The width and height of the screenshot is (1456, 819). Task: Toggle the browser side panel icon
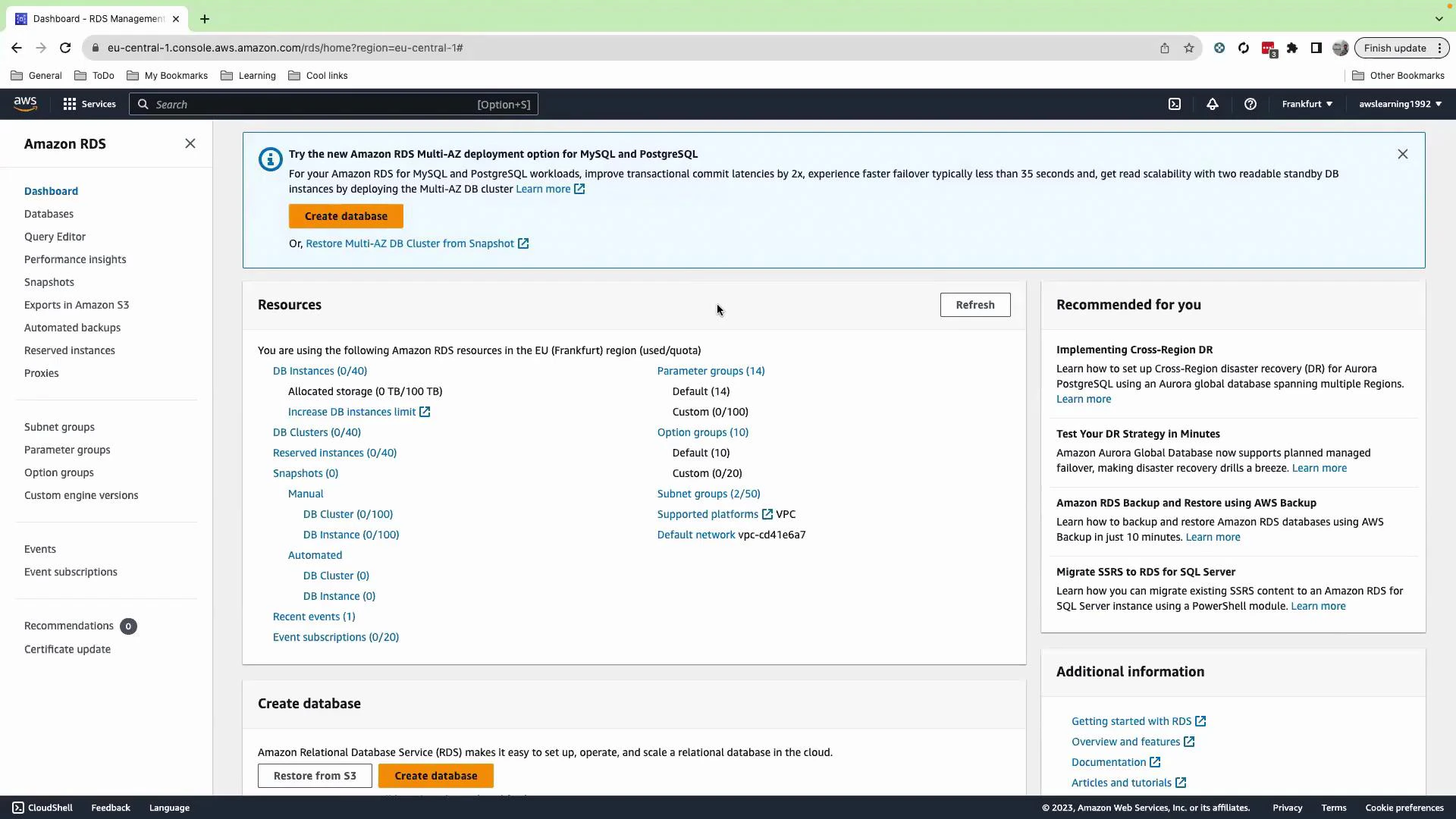click(x=1316, y=48)
